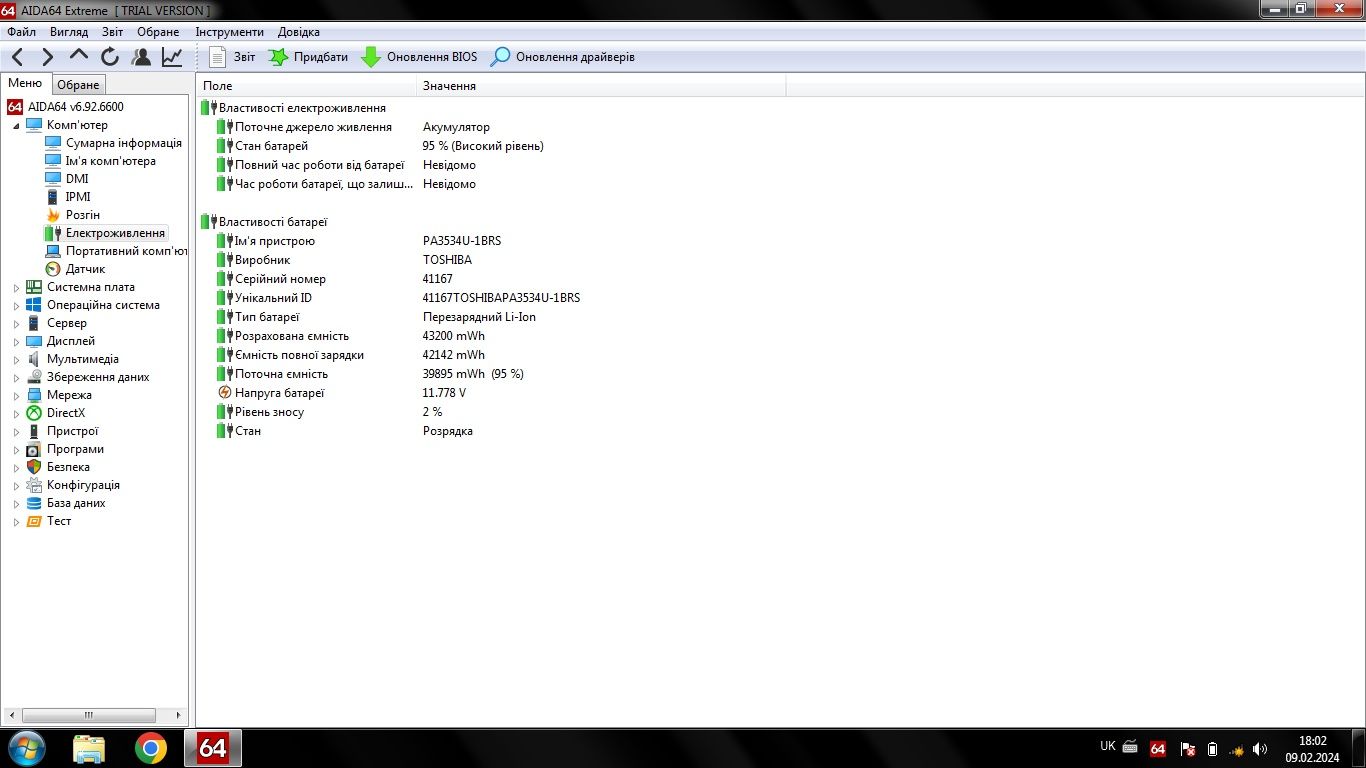Select the Електроживлення battery icon

point(53,233)
